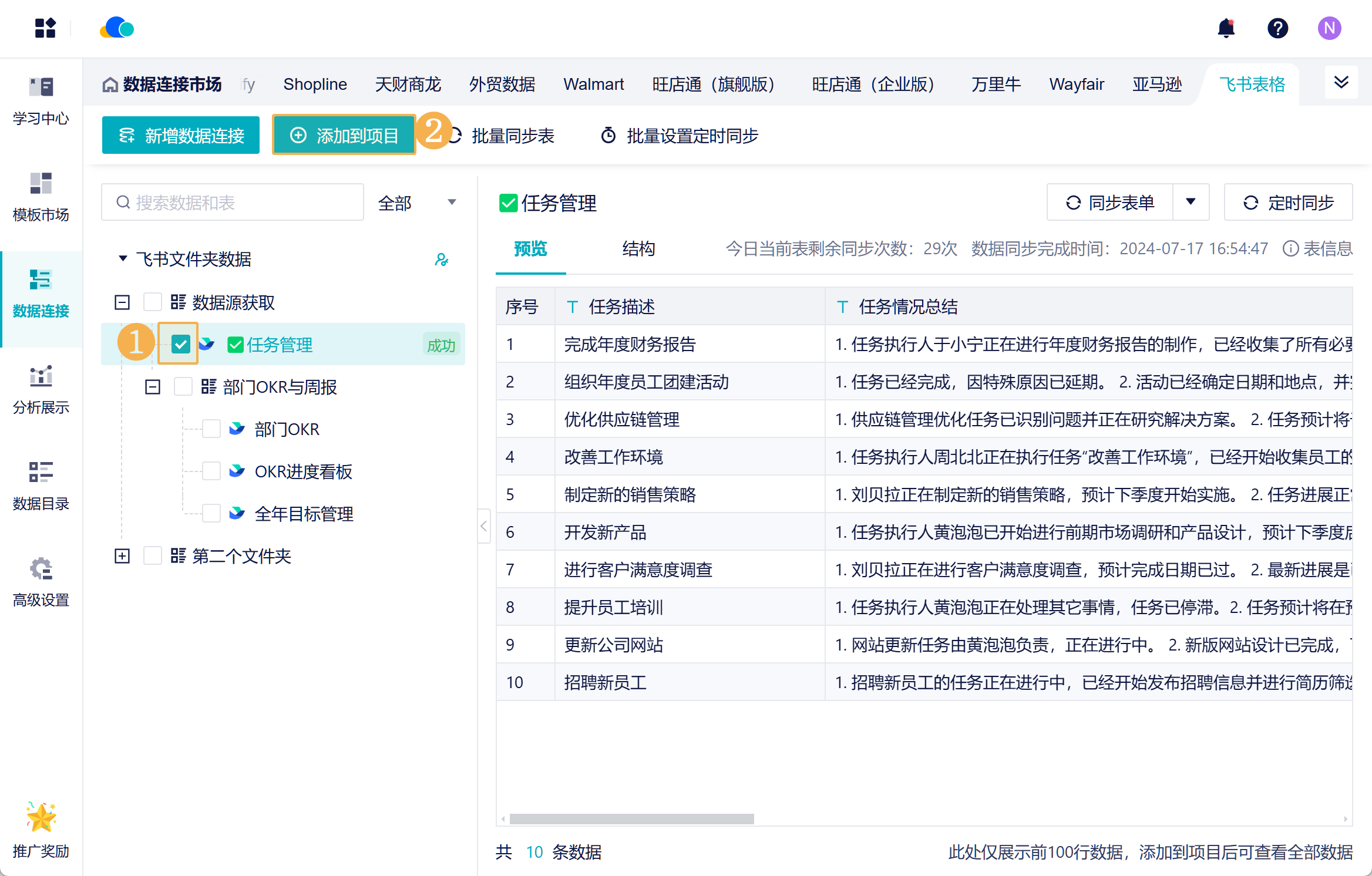Click the Feishu icon next to 全年目标管理

237,513
